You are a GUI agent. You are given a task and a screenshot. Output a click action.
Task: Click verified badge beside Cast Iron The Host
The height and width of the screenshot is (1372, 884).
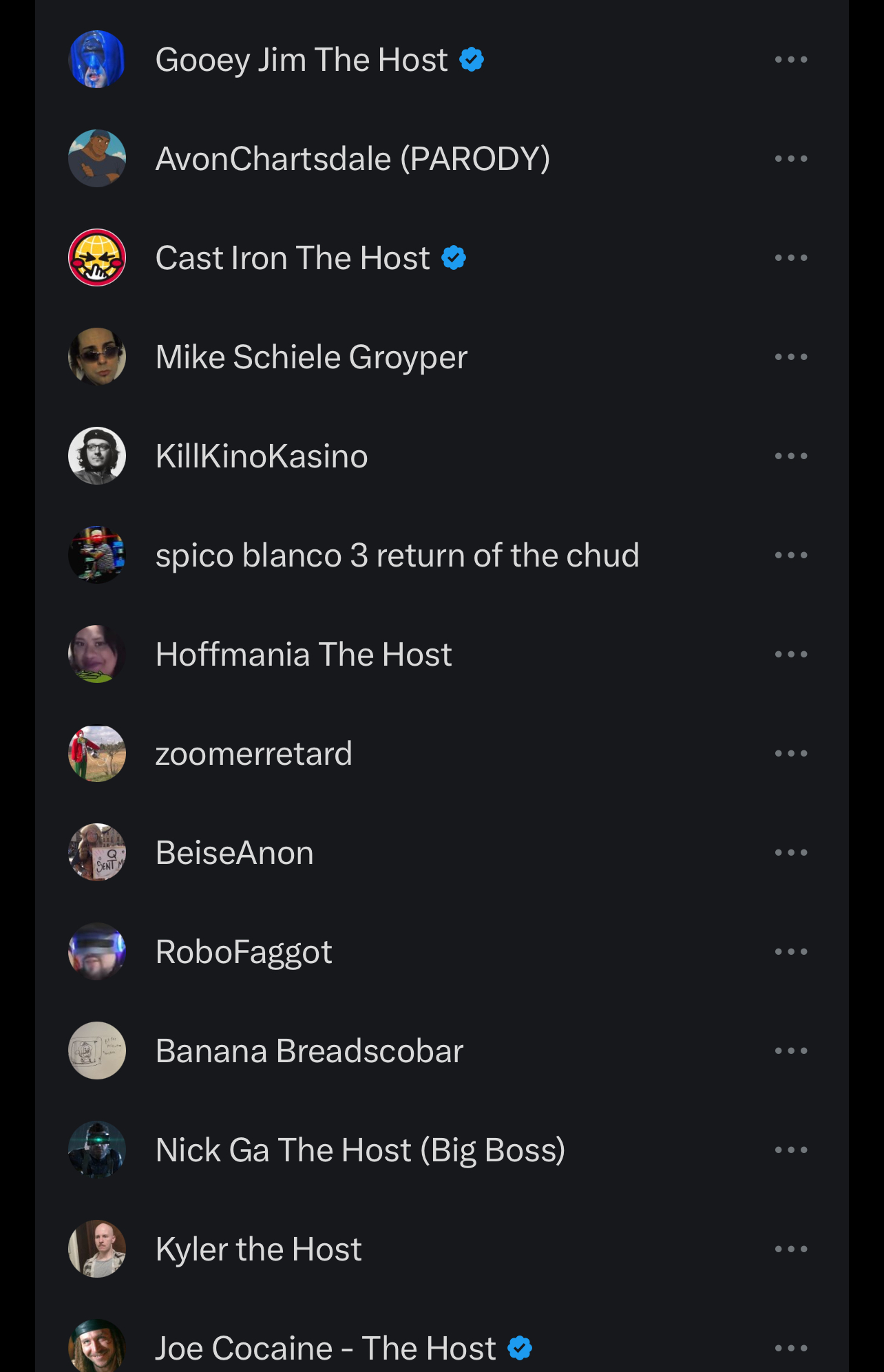pos(454,258)
